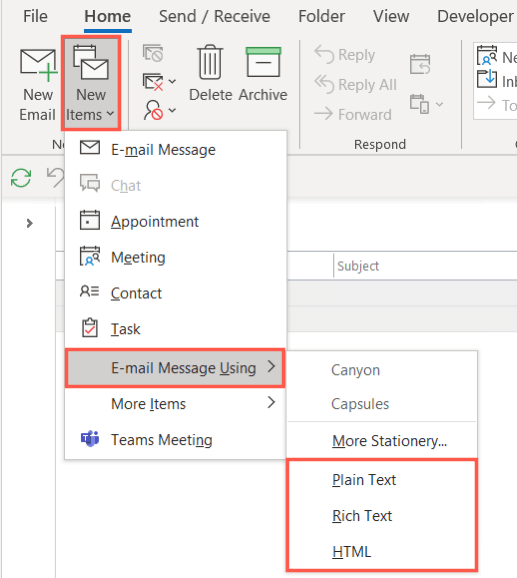Open the More Items submenu
The width and height of the screenshot is (517, 578).
click(175, 403)
